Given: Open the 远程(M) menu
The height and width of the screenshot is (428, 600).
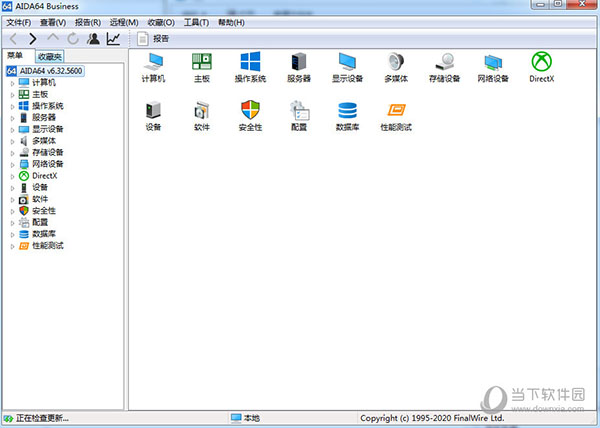Looking at the screenshot, I should 124,23.
